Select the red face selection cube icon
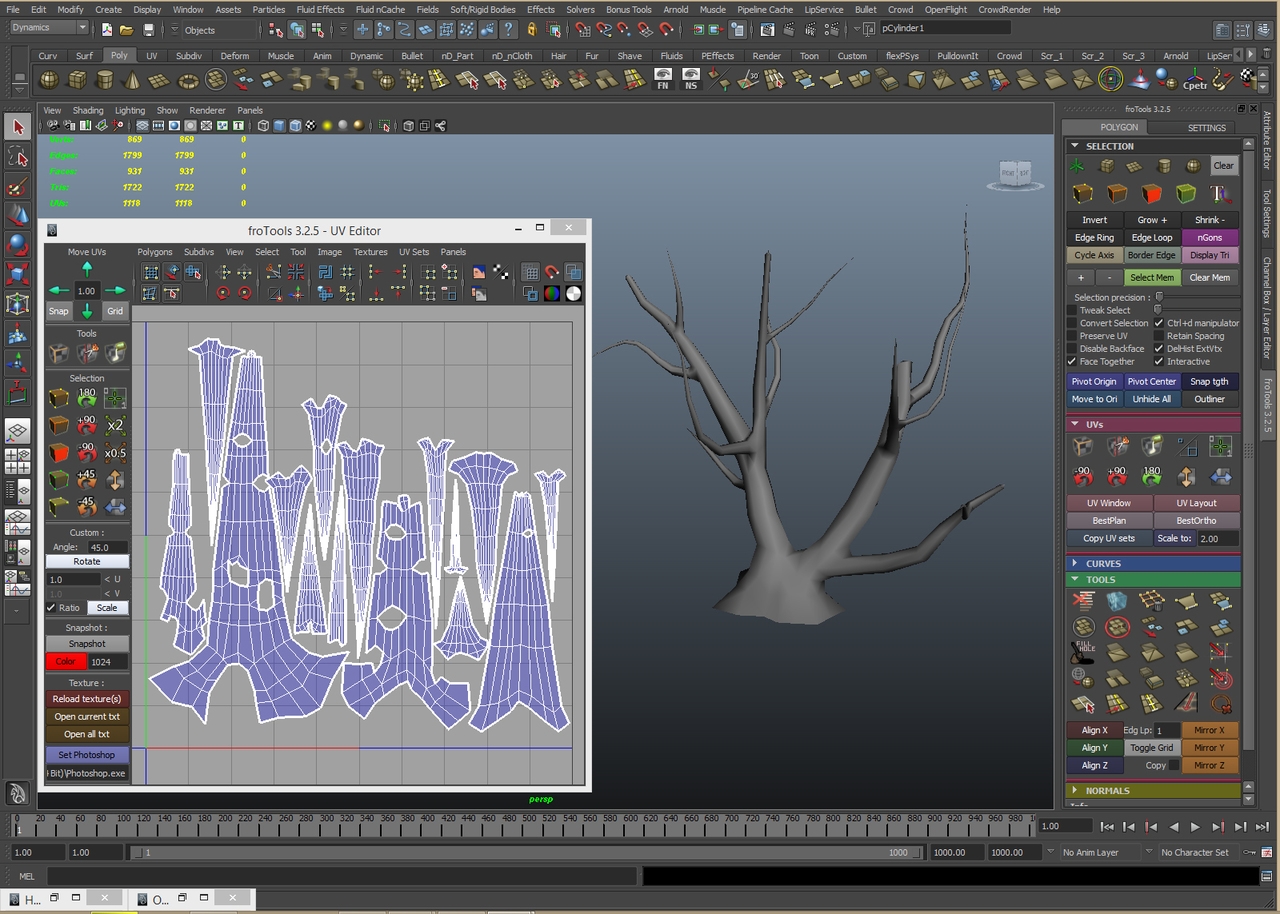This screenshot has height=914, width=1280. (1152, 193)
